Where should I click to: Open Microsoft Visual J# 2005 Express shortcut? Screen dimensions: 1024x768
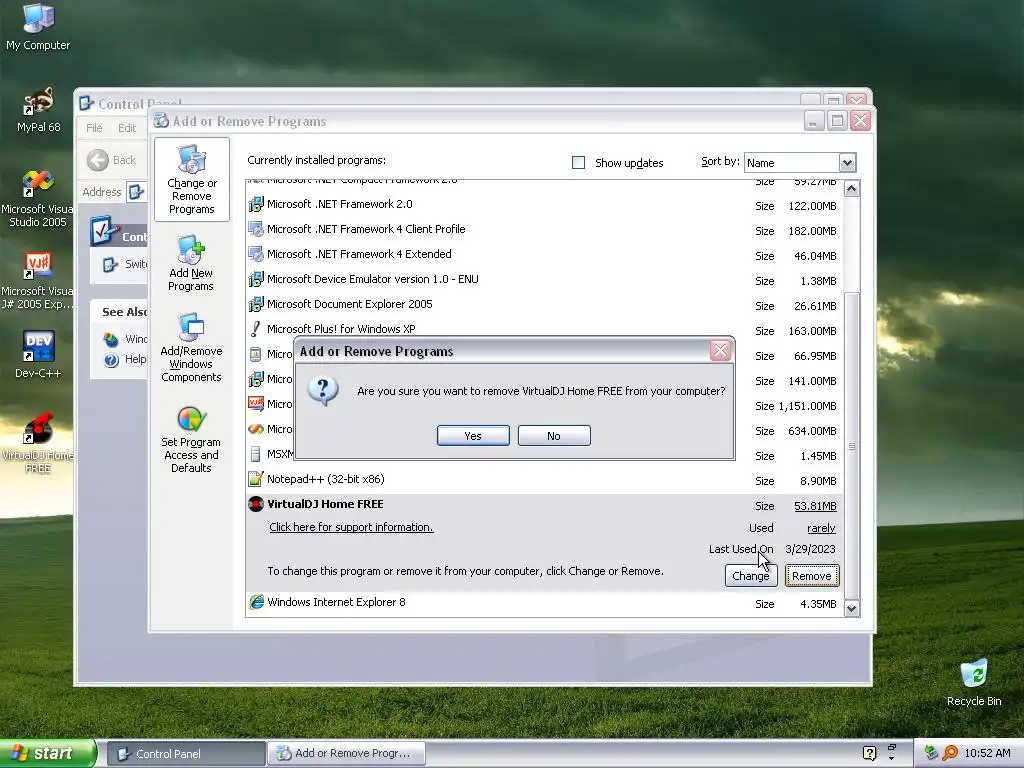click(x=38, y=281)
